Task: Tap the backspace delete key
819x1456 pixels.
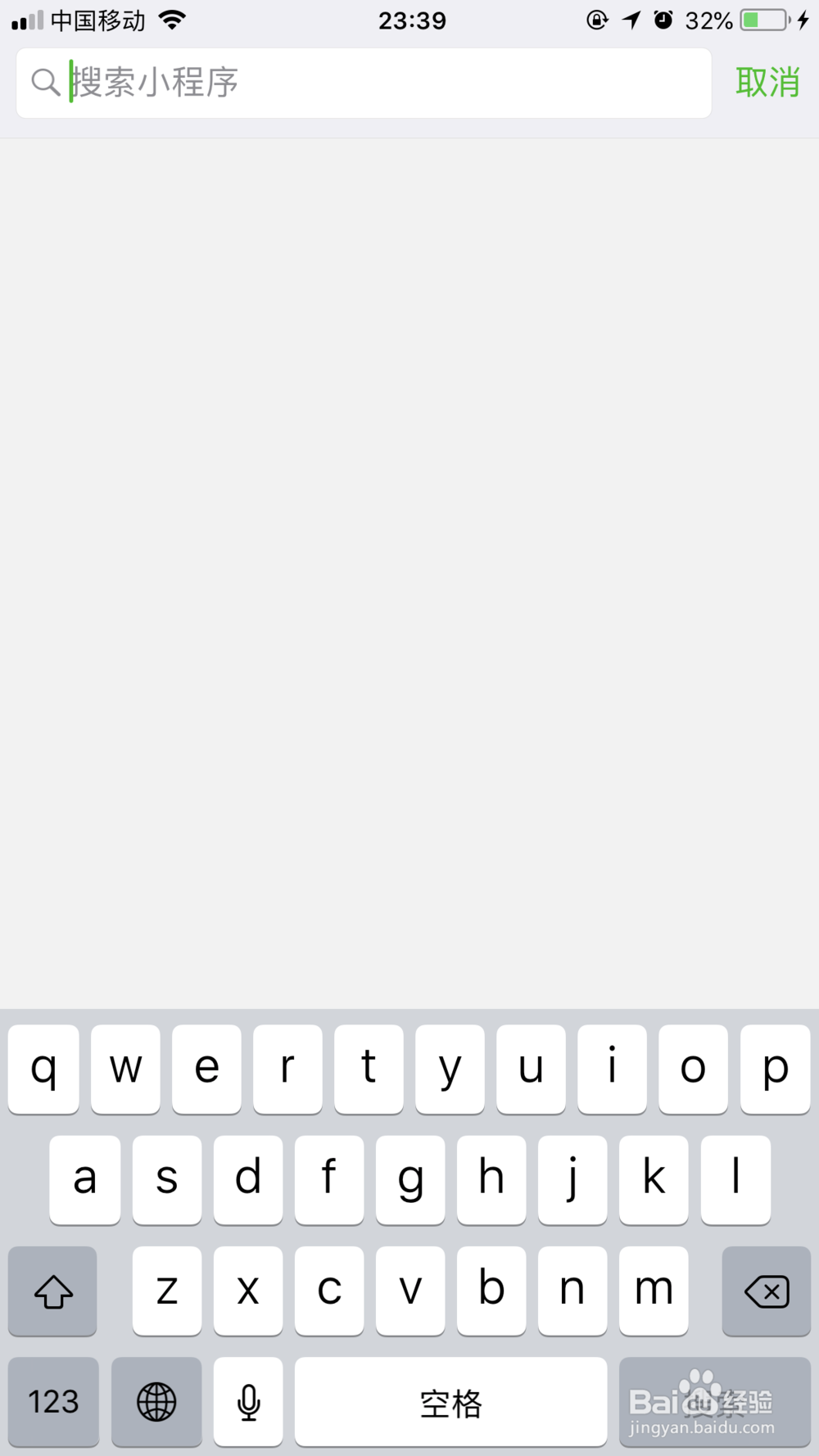Action: 767,1291
